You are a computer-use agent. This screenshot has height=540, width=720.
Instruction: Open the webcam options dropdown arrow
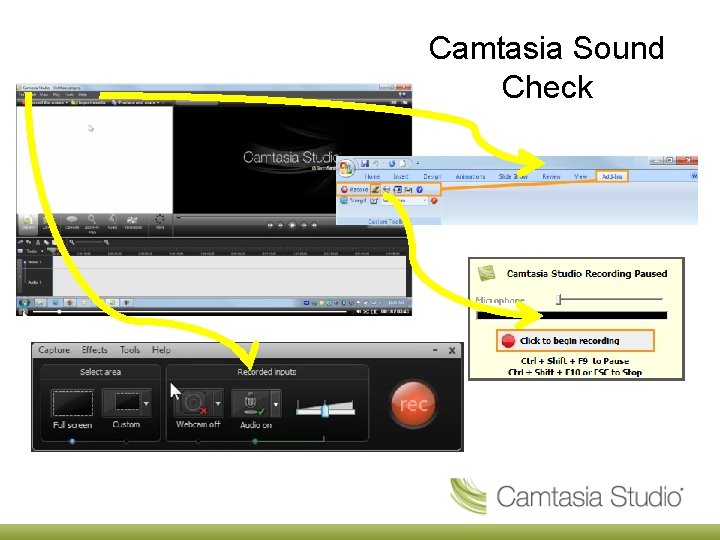click(218, 404)
